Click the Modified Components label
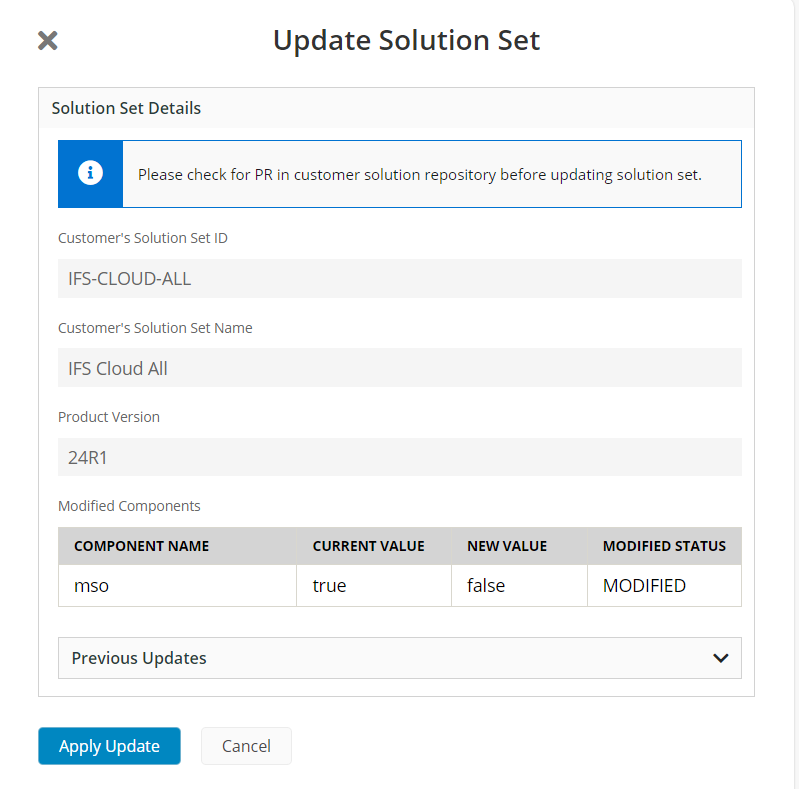 (x=129, y=506)
